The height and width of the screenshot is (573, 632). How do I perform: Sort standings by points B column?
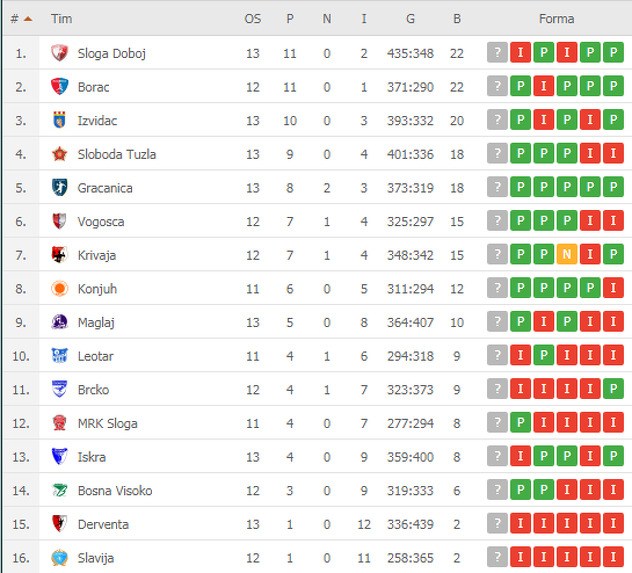(457, 19)
